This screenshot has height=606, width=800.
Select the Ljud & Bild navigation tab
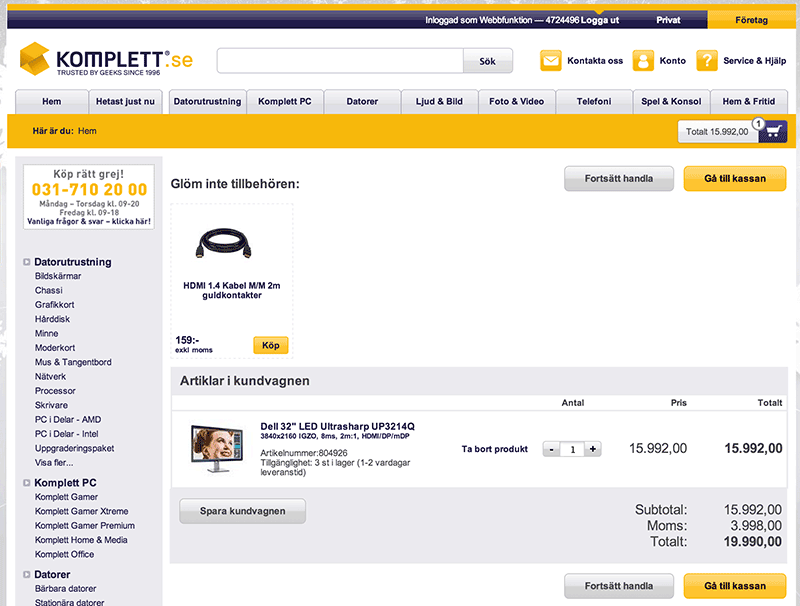[x=439, y=102]
